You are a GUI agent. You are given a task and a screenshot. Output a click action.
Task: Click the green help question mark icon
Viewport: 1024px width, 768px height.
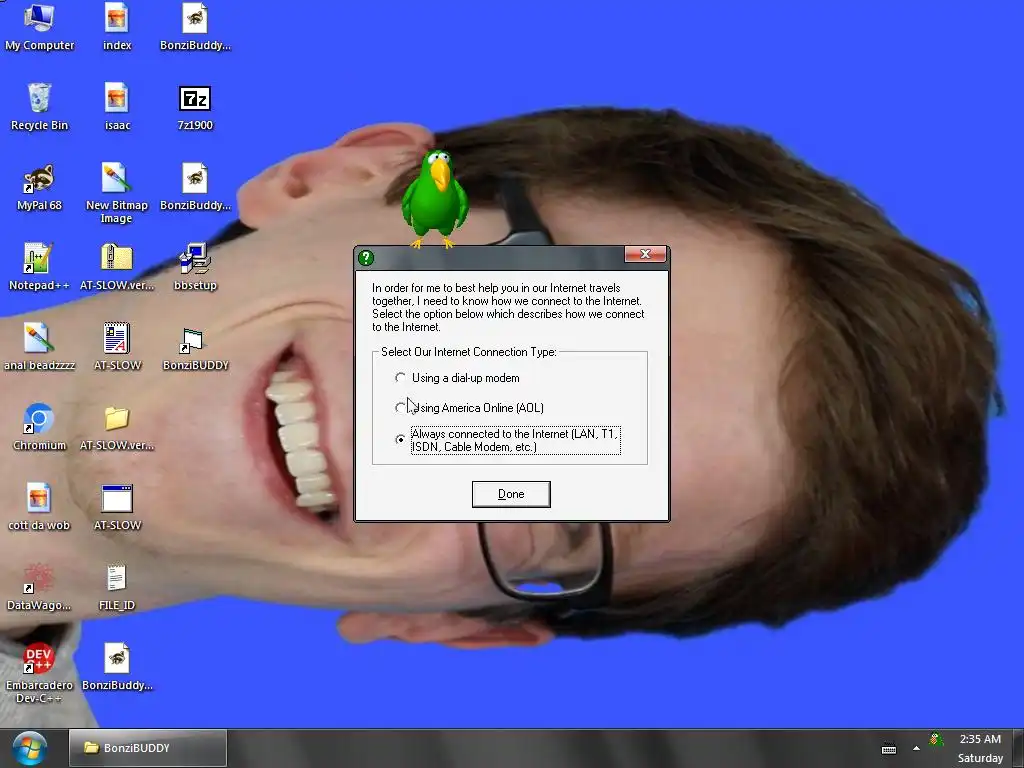[366, 258]
